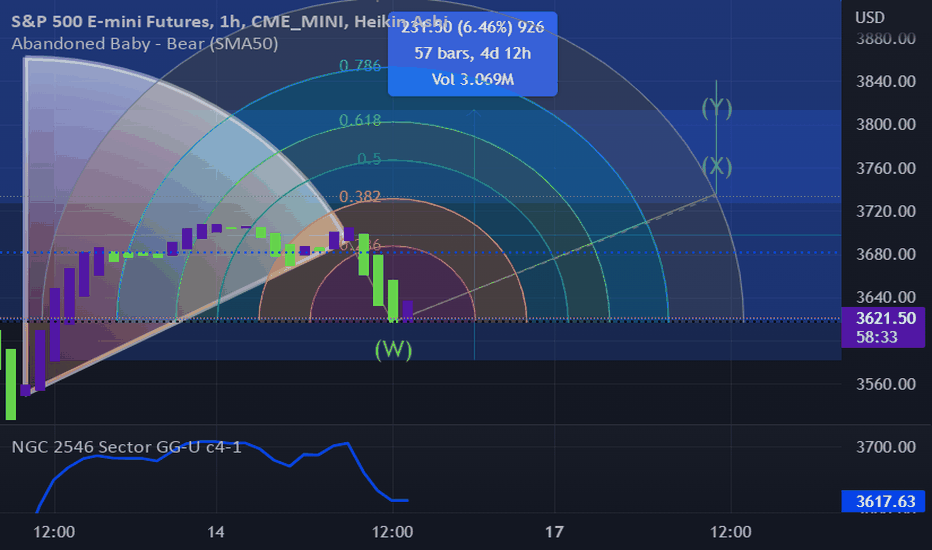This screenshot has height=550, width=932.
Task: Click the 14 date label on time axis
Action: pyautogui.click(x=216, y=532)
